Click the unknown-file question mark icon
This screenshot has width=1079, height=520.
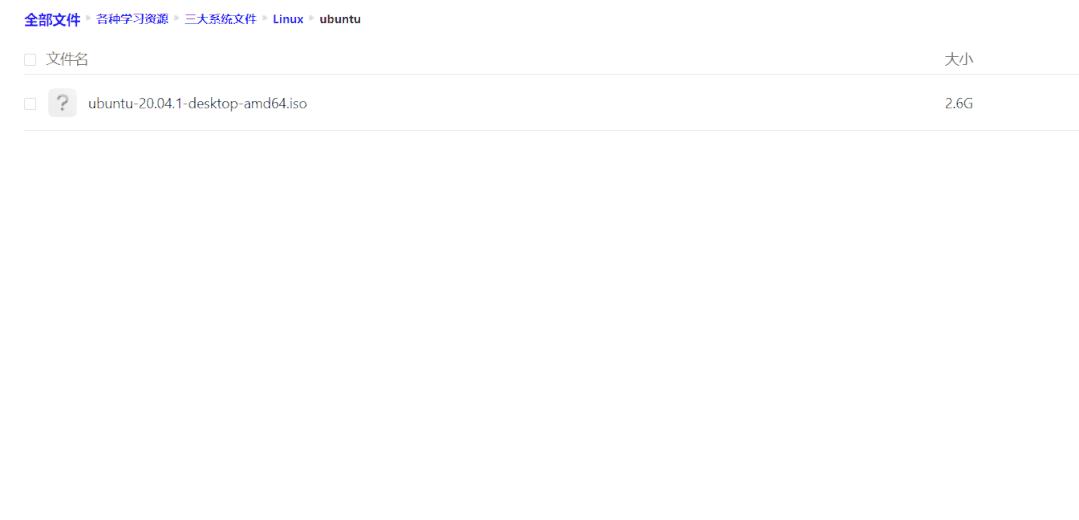pos(63,103)
